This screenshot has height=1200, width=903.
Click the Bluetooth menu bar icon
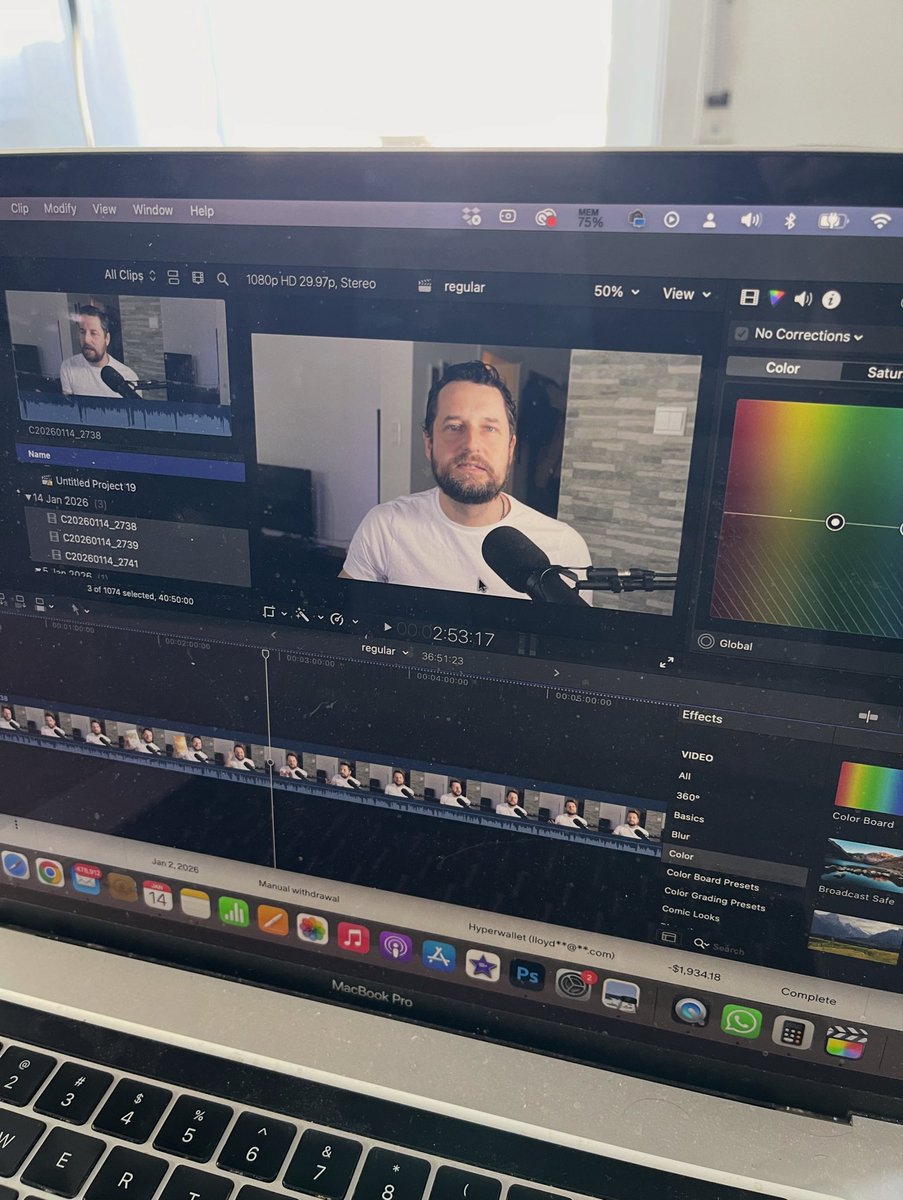789,220
